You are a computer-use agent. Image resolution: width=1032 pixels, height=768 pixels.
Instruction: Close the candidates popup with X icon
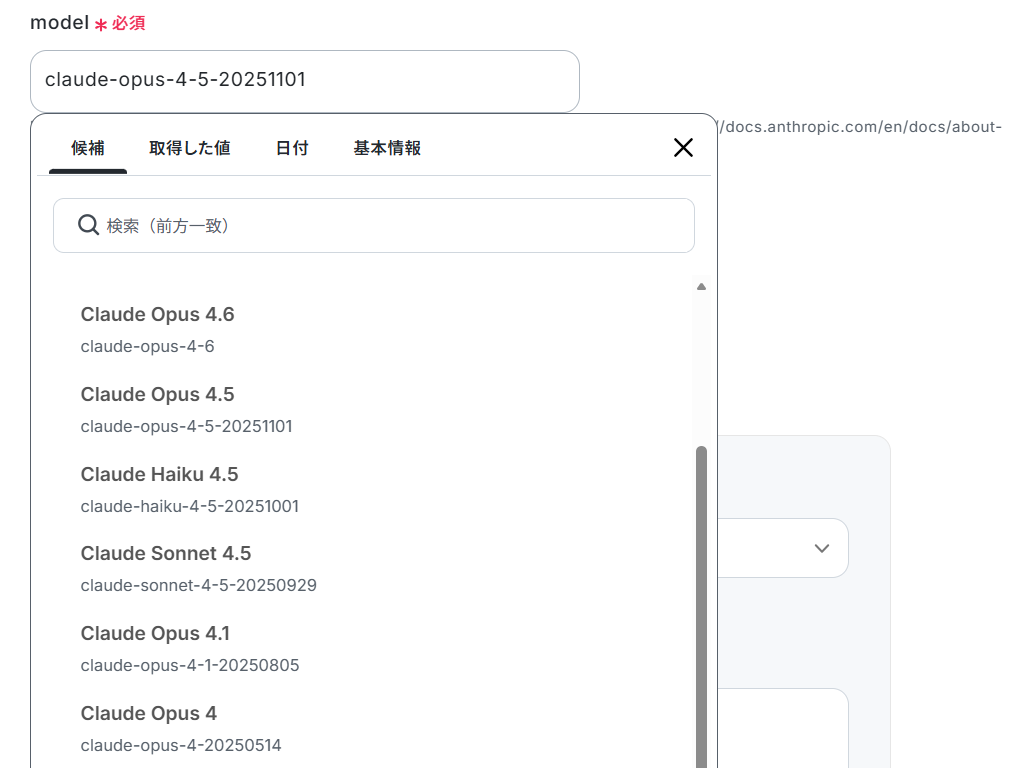683,147
